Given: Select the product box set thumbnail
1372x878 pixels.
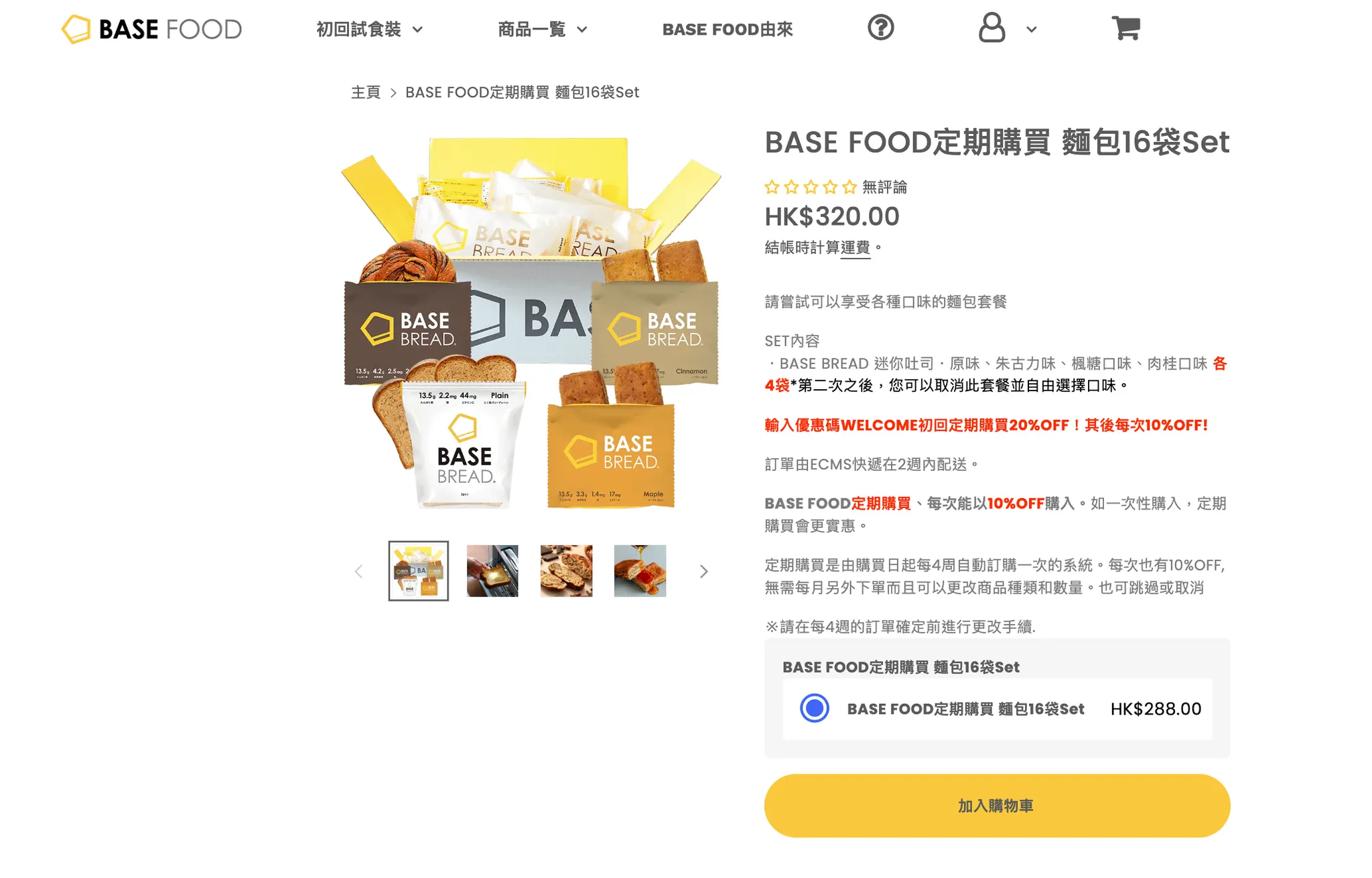Looking at the screenshot, I should pos(419,571).
